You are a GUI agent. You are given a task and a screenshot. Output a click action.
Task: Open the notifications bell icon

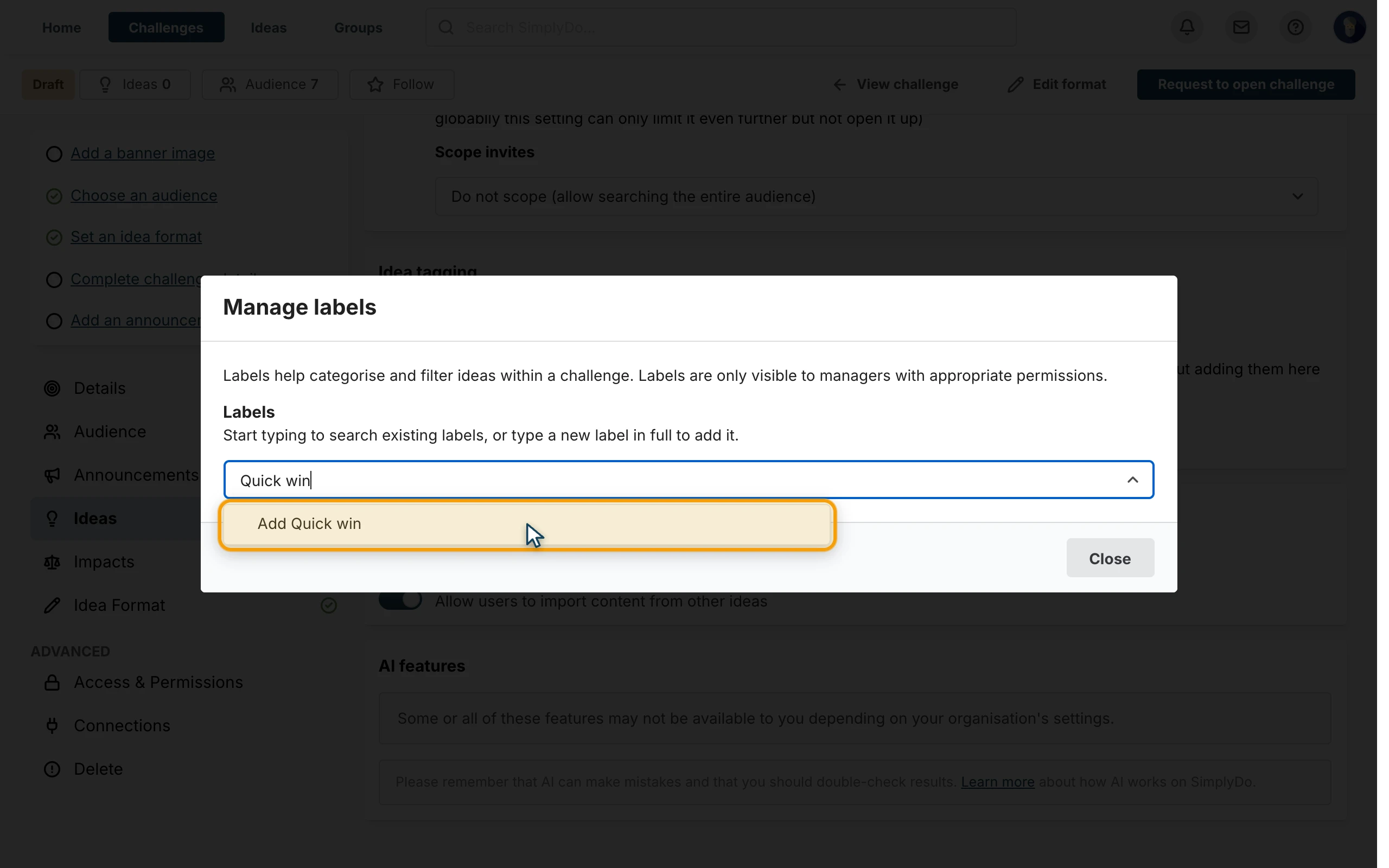coord(1187,27)
